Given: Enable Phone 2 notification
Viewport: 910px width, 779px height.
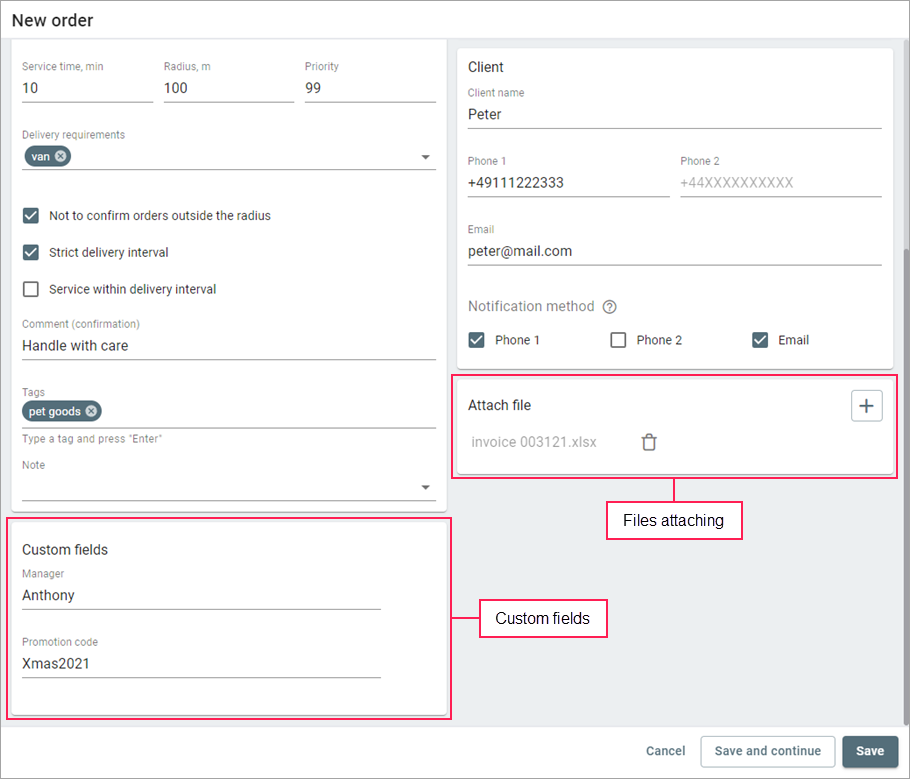Looking at the screenshot, I should point(618,340).
